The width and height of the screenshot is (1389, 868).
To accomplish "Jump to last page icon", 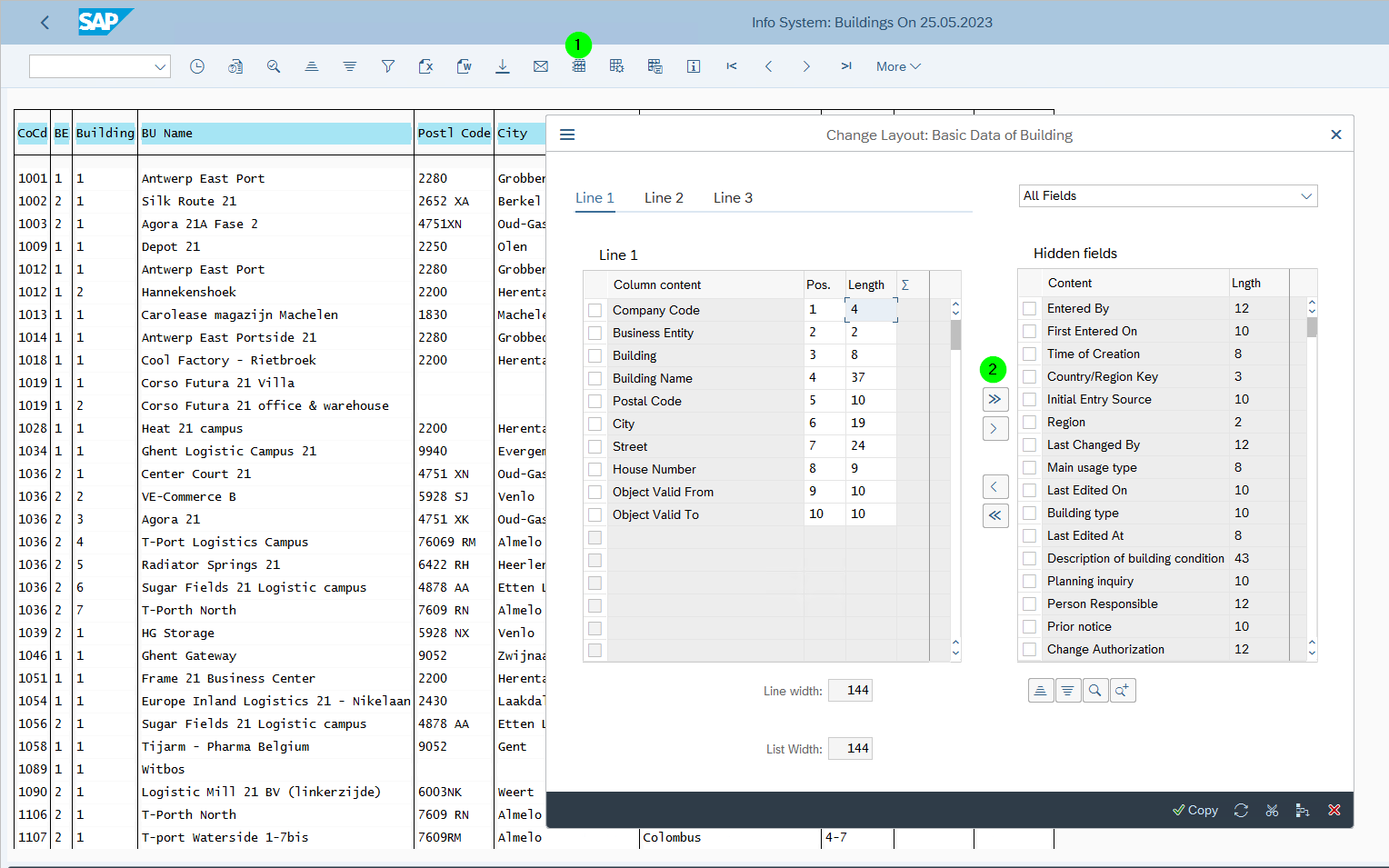I will (x=846, y=66).
